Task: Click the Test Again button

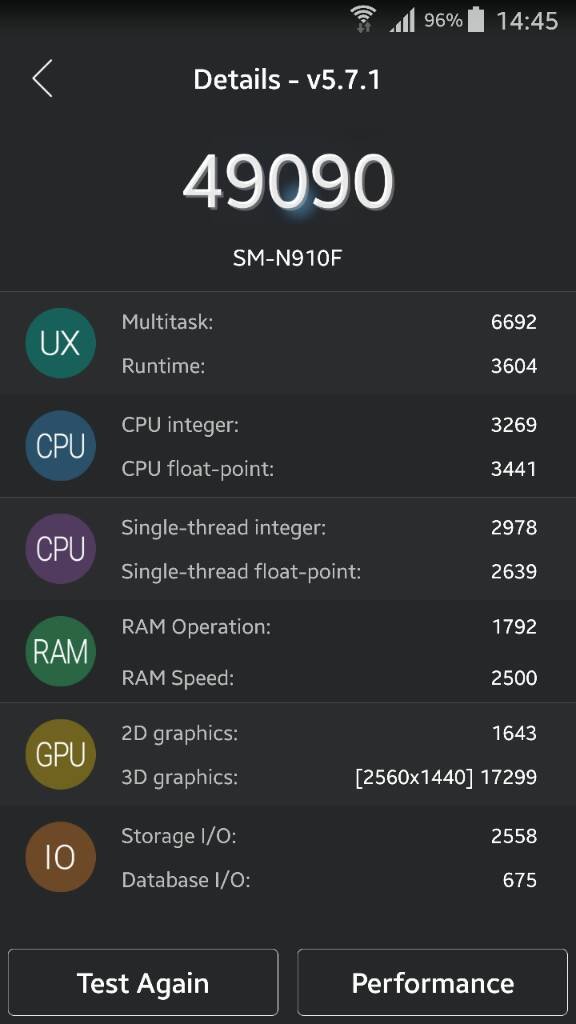Action: pos(143,982)
